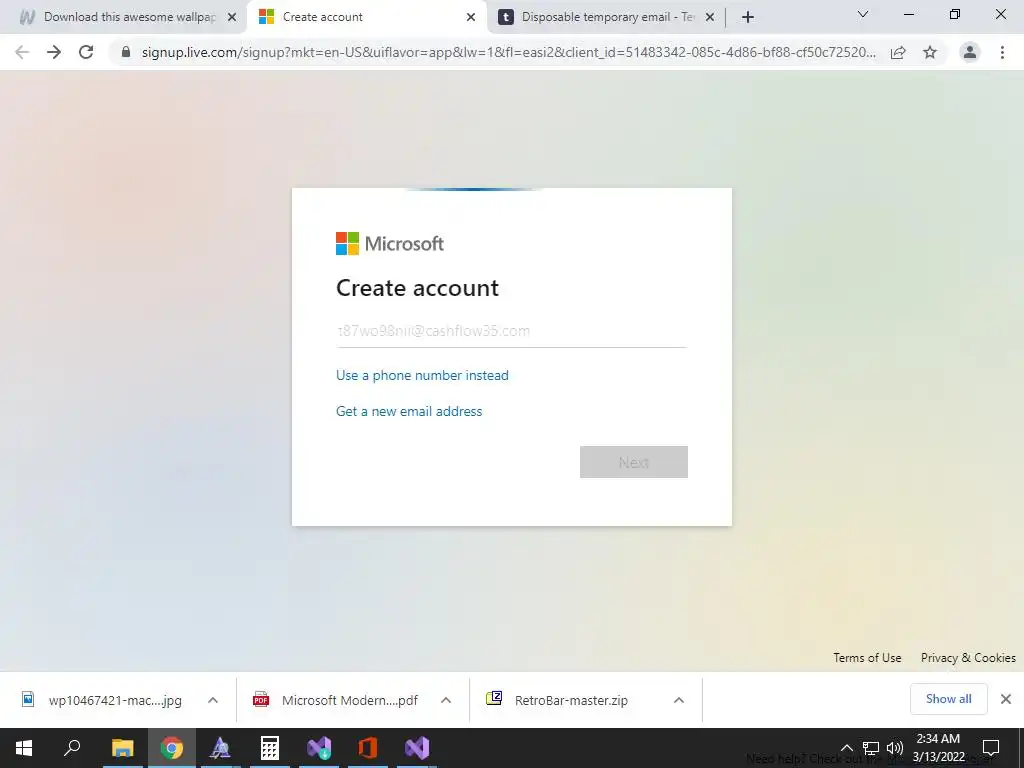
Task: Open the tab search dropdown
Action: (863, 14)
